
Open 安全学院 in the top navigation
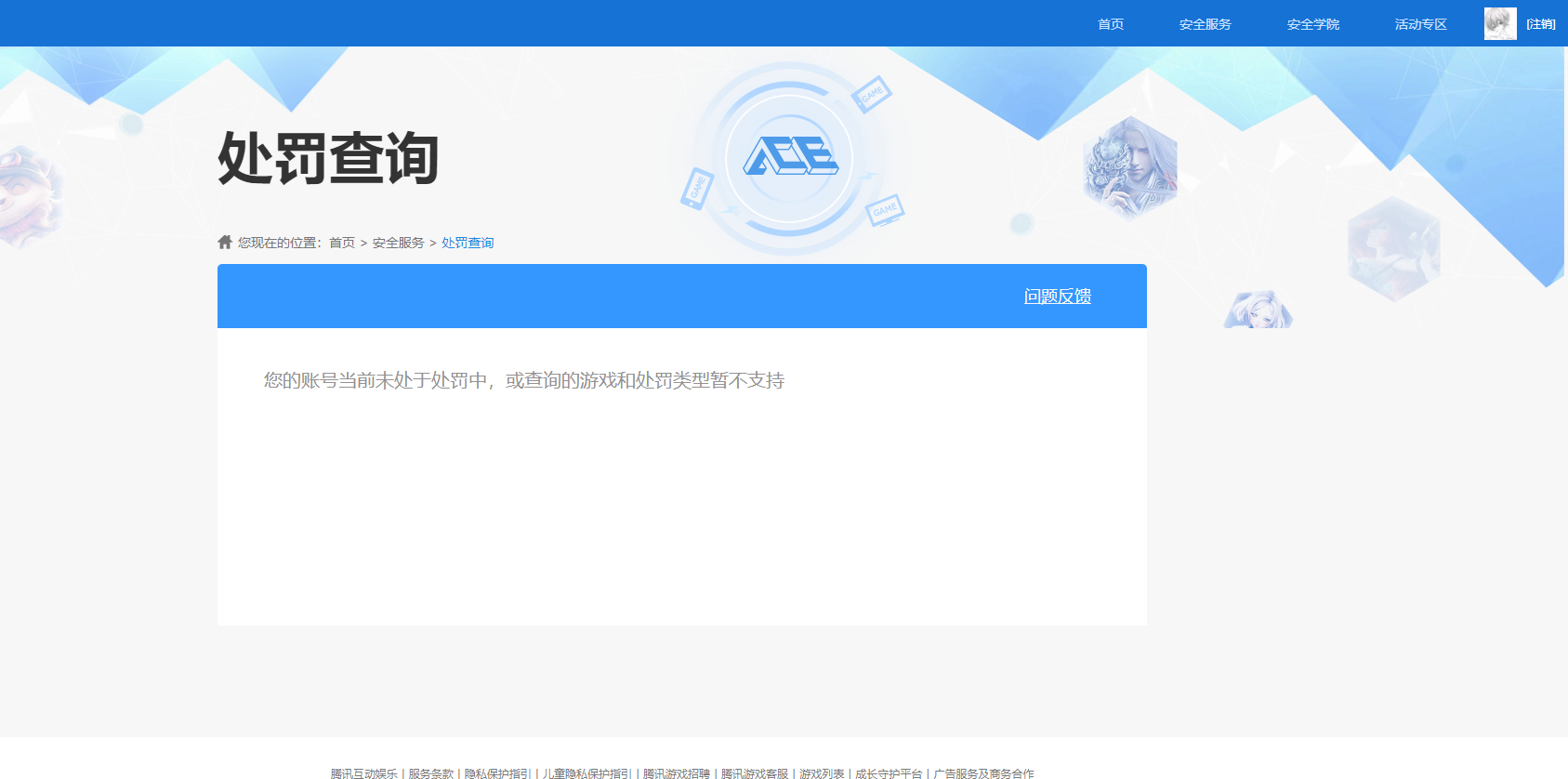coord(1313,24)
